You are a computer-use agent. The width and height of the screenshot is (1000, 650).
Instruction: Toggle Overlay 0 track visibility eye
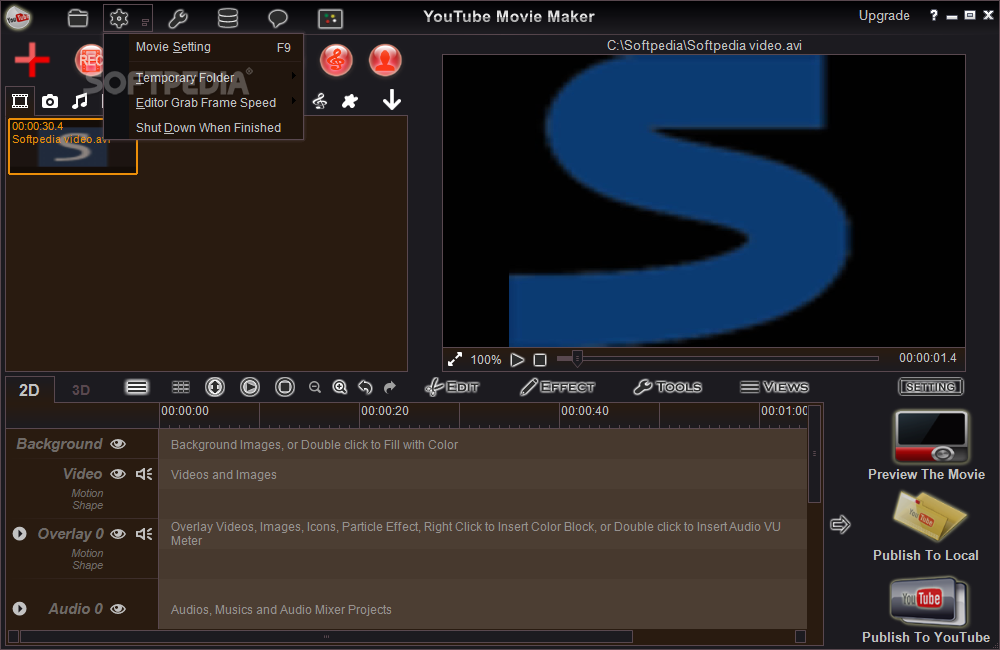click(x=118, y=534)
